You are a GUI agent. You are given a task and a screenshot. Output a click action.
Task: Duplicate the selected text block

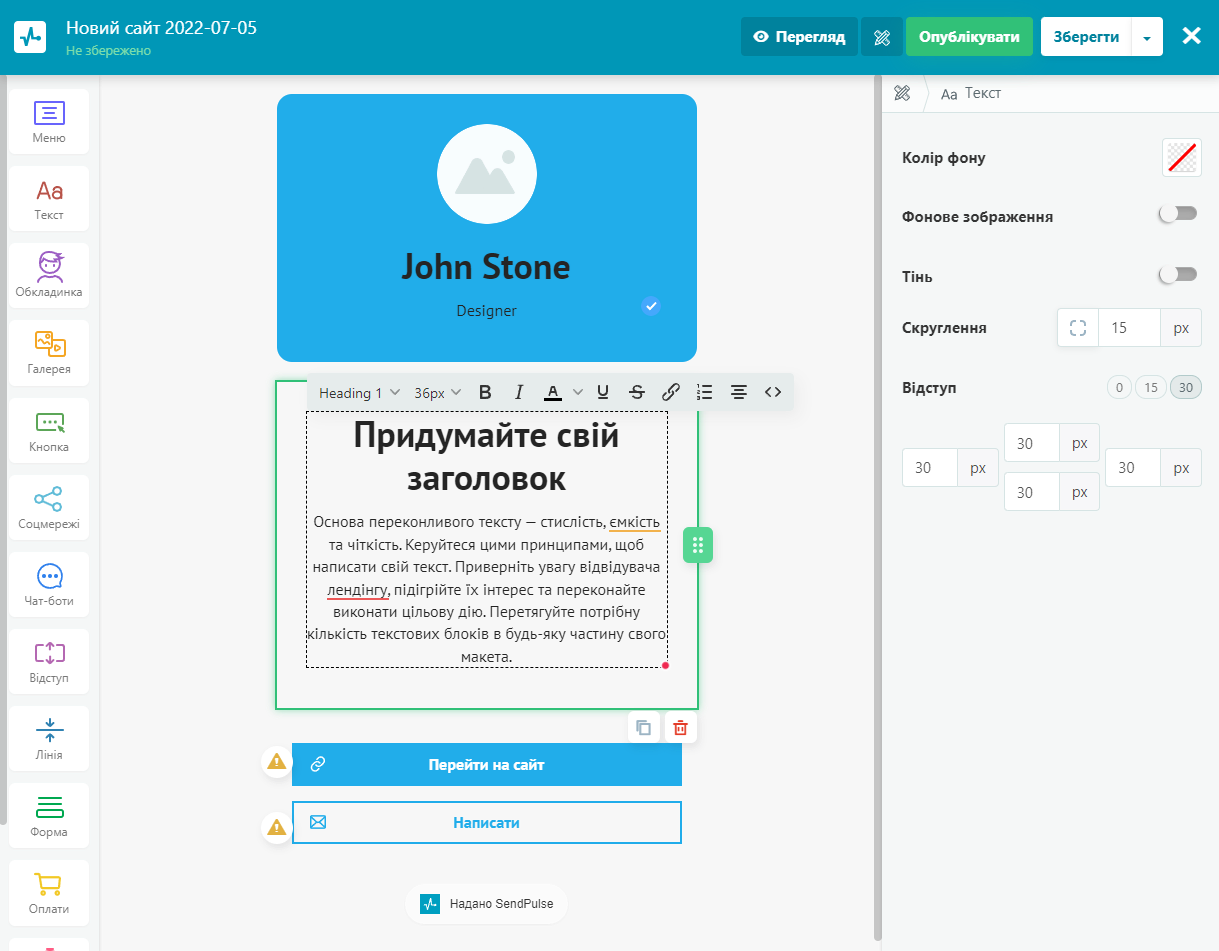[x=644, y=728]
